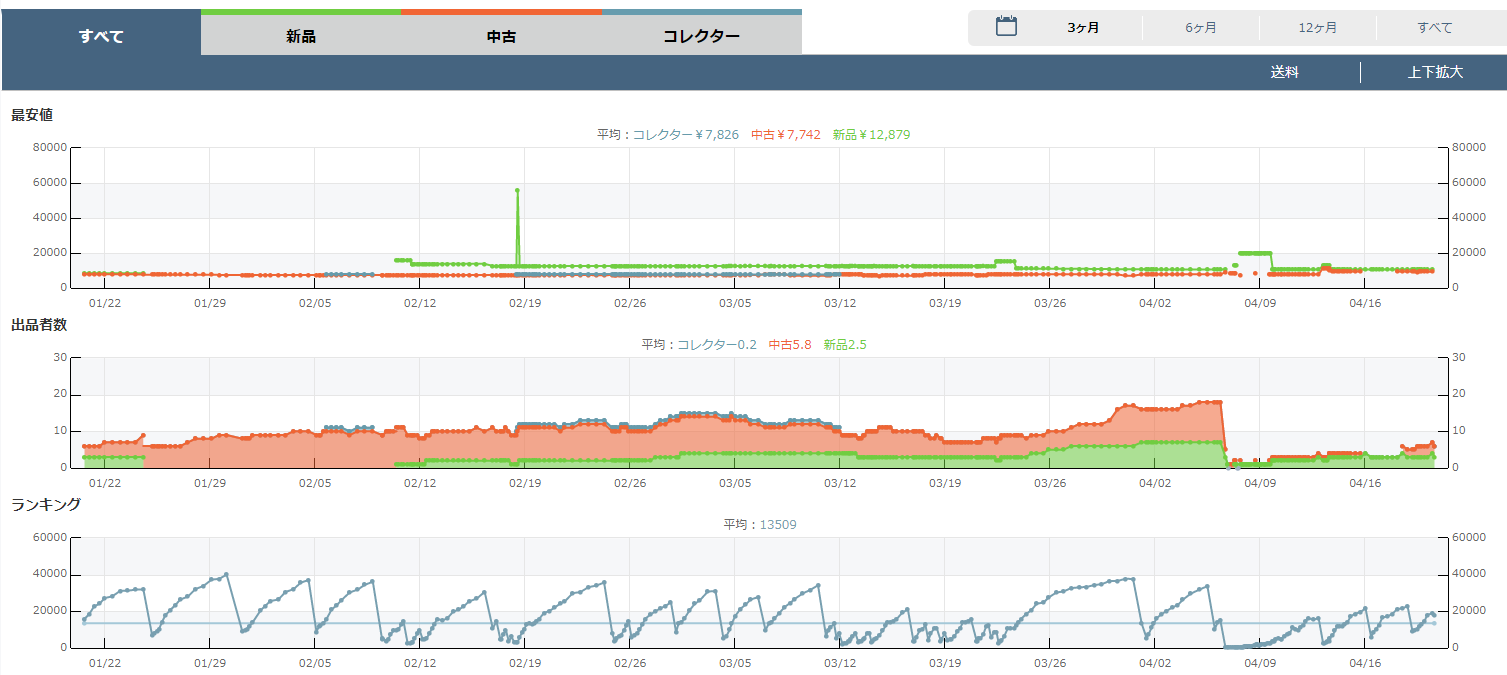The height and width of the screenshot is (675, 1507).
Task: Select the すべて condition tab on the left
Action: 101,37
